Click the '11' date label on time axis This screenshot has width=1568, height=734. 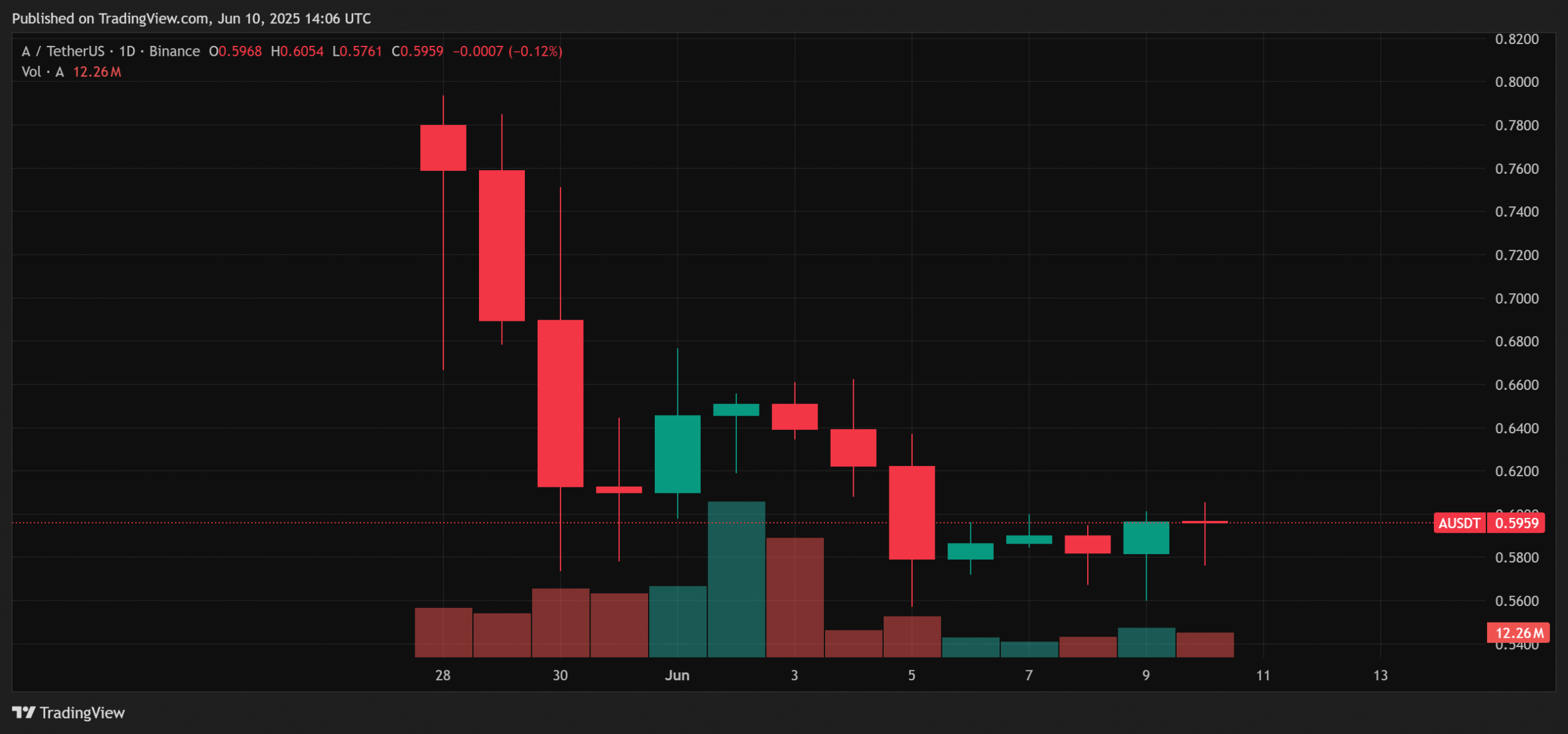(1263, 675)
